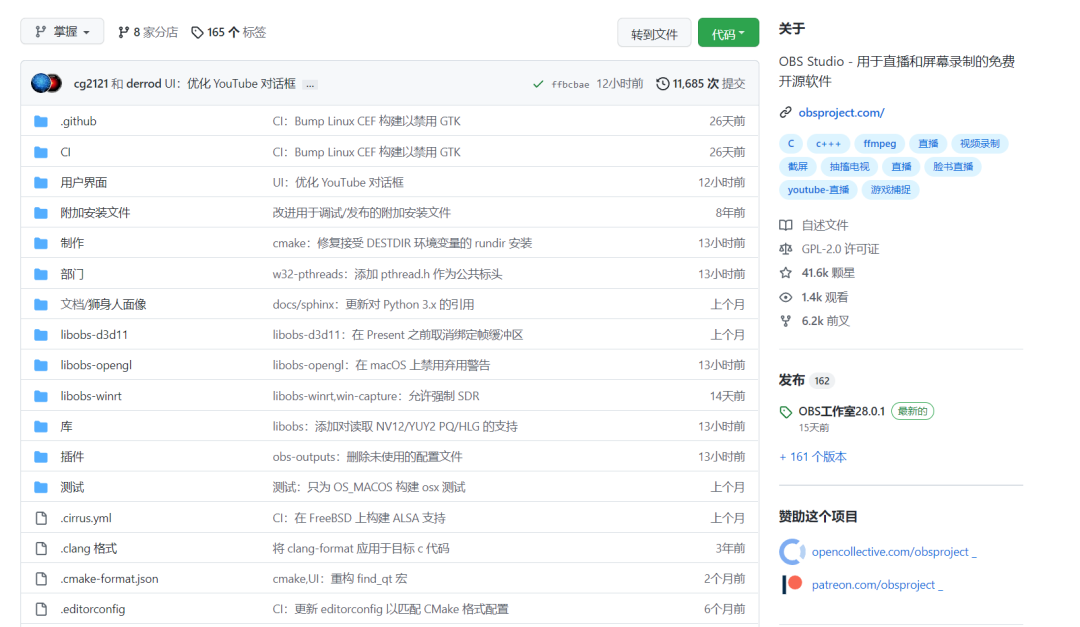The height and width of the screenshot is (627, 1080).
Task: Click the .clang 格式 file icon
Action: (41, 548)
